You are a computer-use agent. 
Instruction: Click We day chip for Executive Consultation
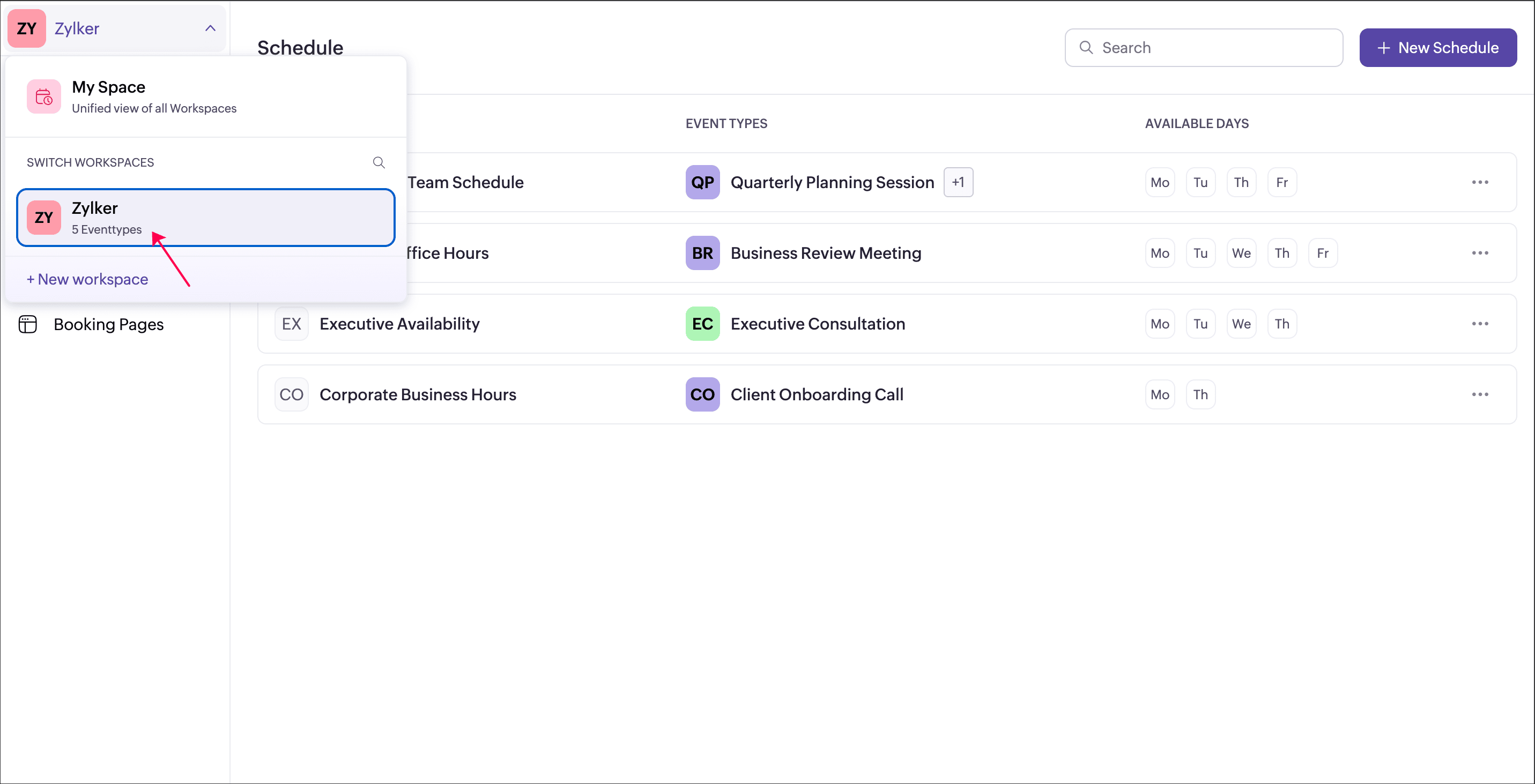tap(1241, 324)
